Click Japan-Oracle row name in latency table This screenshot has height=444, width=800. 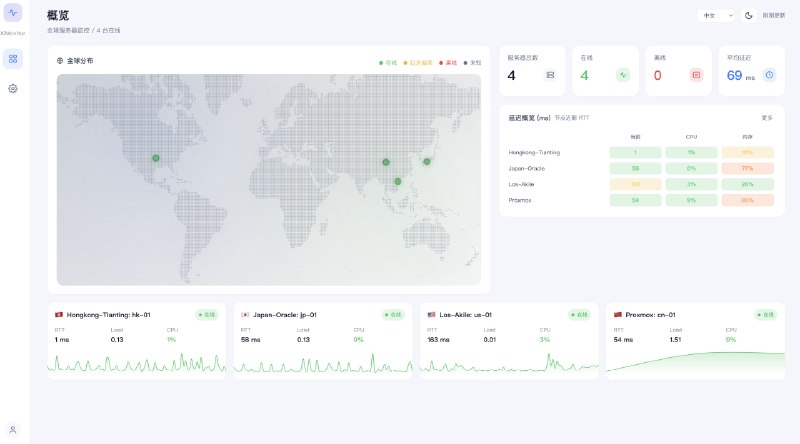tap(527, 168)
